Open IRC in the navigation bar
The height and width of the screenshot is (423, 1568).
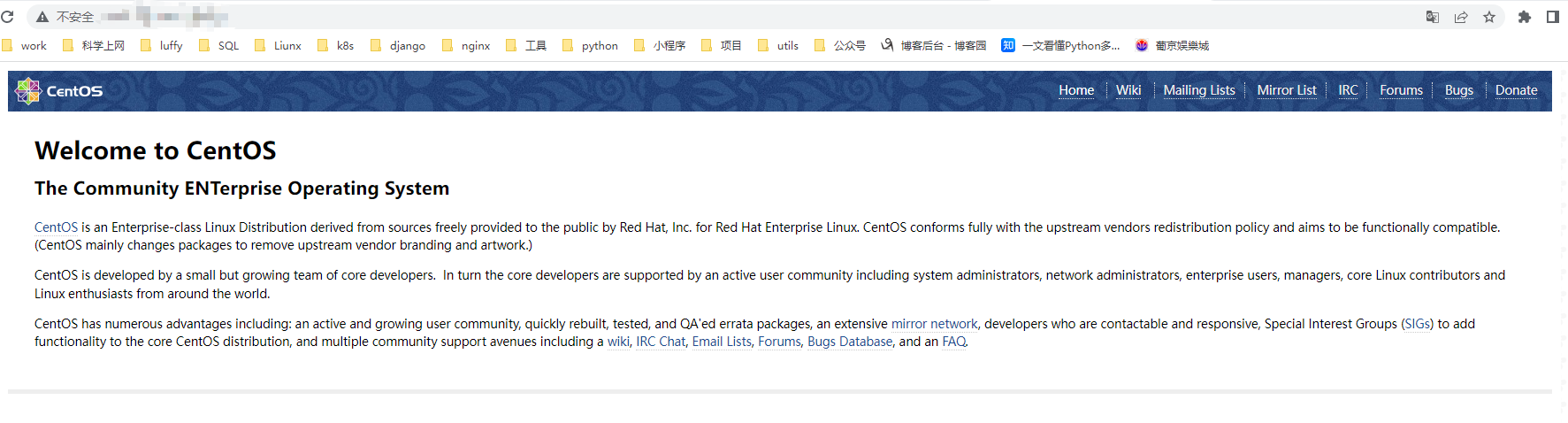click(1348, 90)
